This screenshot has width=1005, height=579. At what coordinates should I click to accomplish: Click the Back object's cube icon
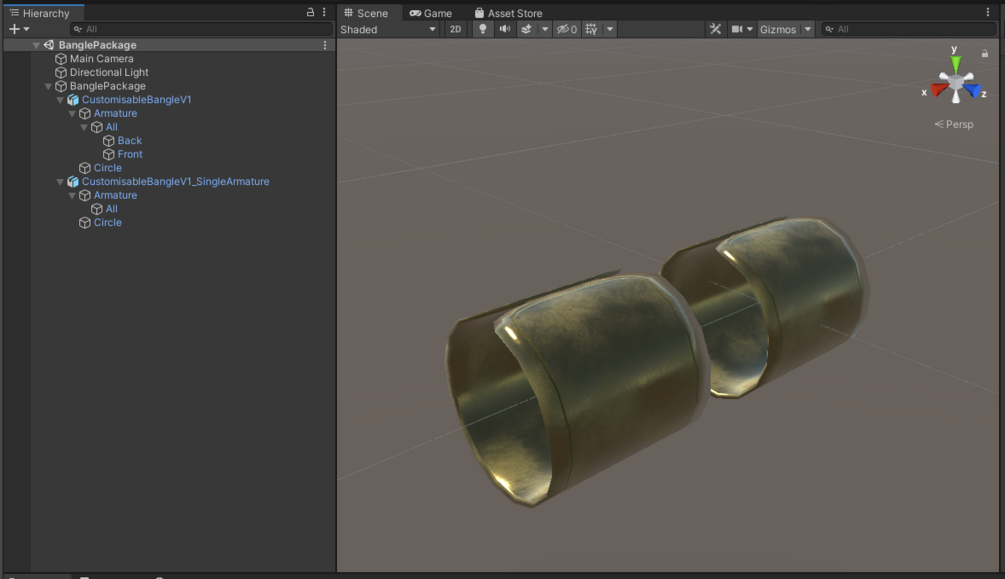point(109,141)
